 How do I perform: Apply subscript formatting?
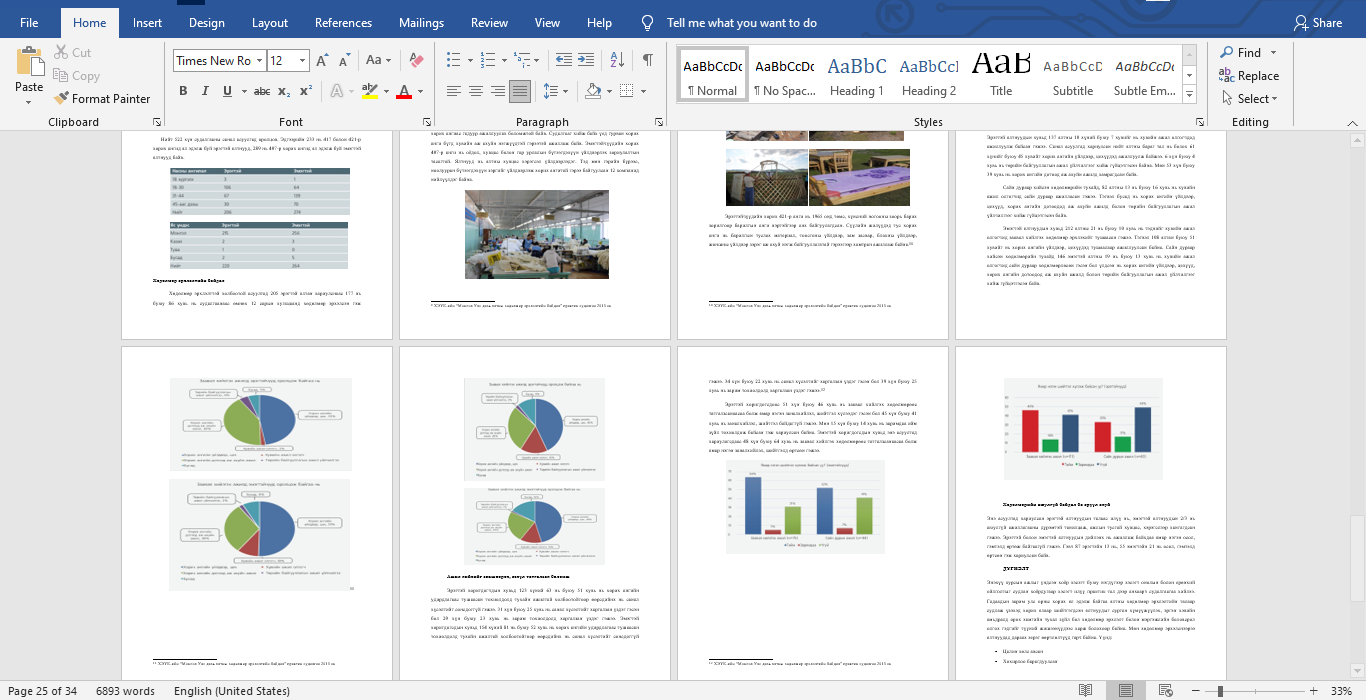pos(284,91)
